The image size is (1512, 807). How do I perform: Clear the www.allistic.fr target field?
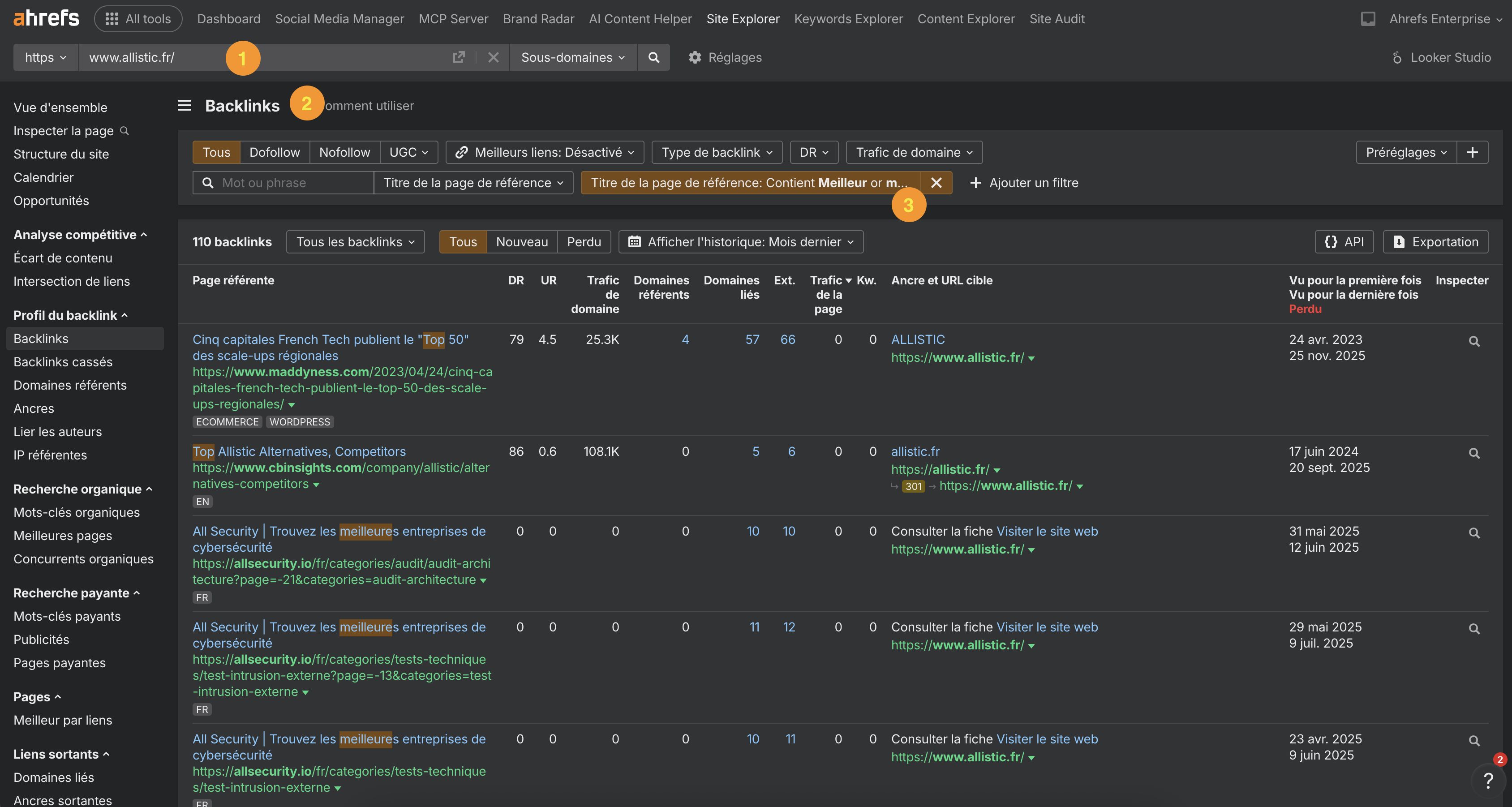(493, 57)
